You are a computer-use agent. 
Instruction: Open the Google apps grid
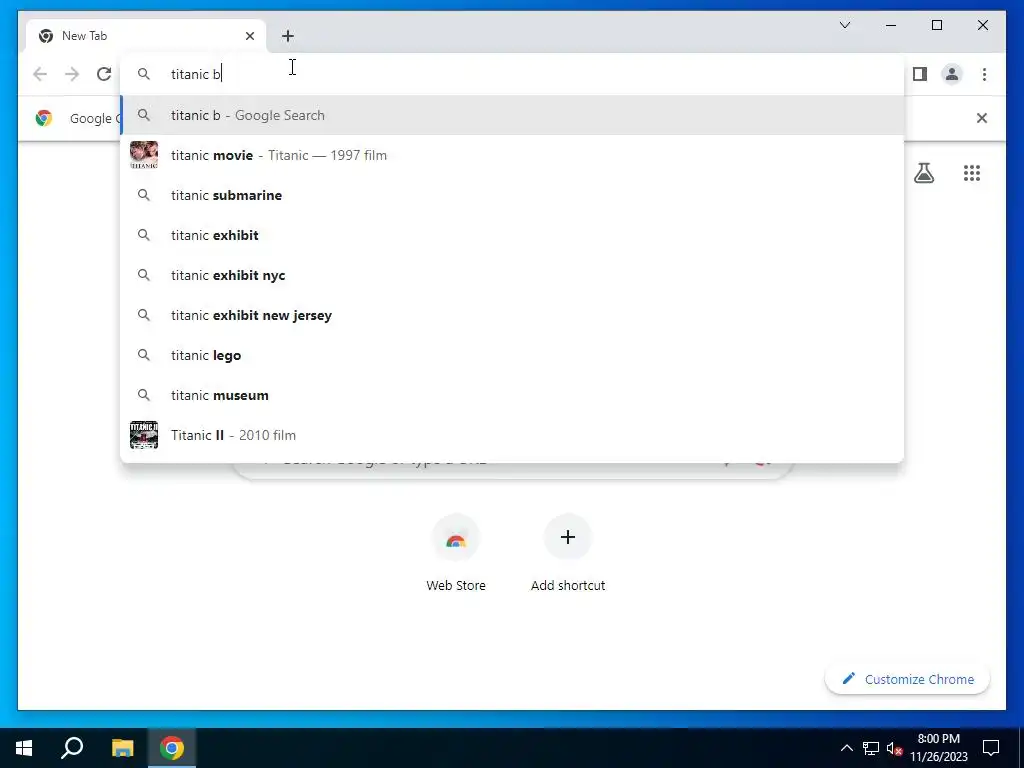click(x=972, y=173)
